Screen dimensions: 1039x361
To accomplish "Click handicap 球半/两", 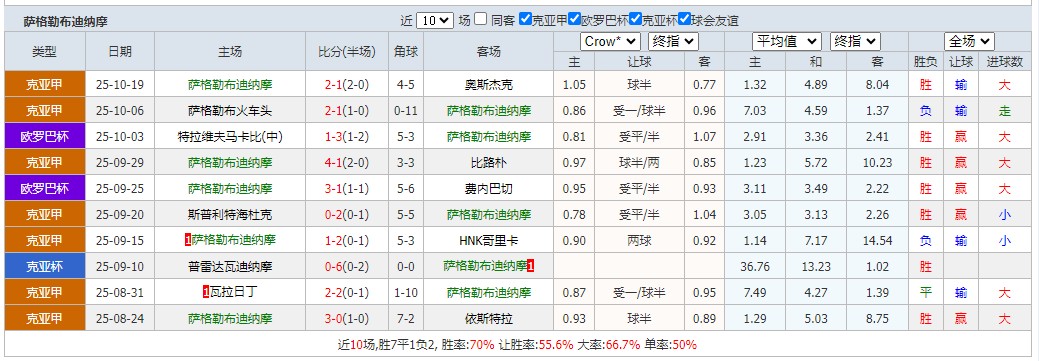I will point(639,163).
